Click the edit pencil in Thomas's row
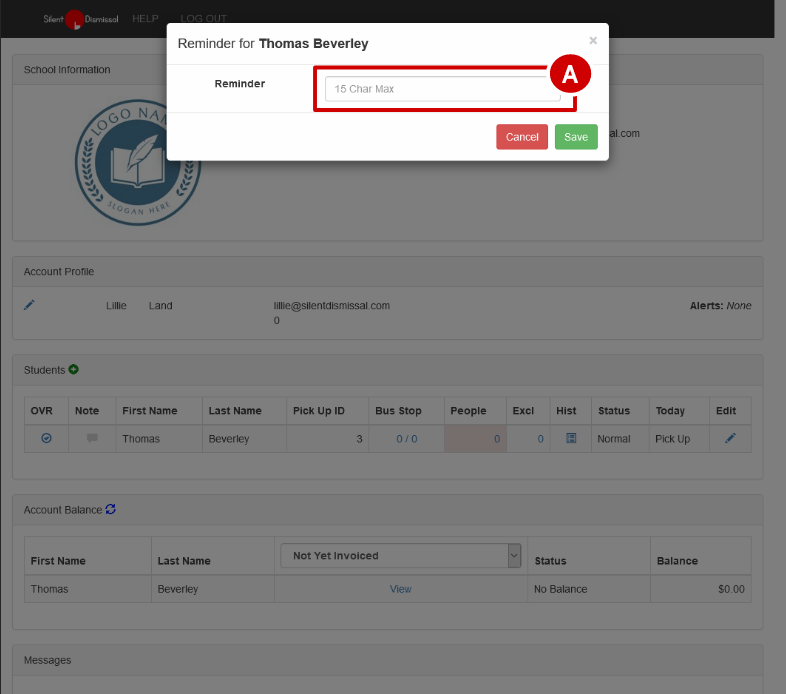Image resolution: width=786 pixels, height=694 pixels. [x=730, y=438]
